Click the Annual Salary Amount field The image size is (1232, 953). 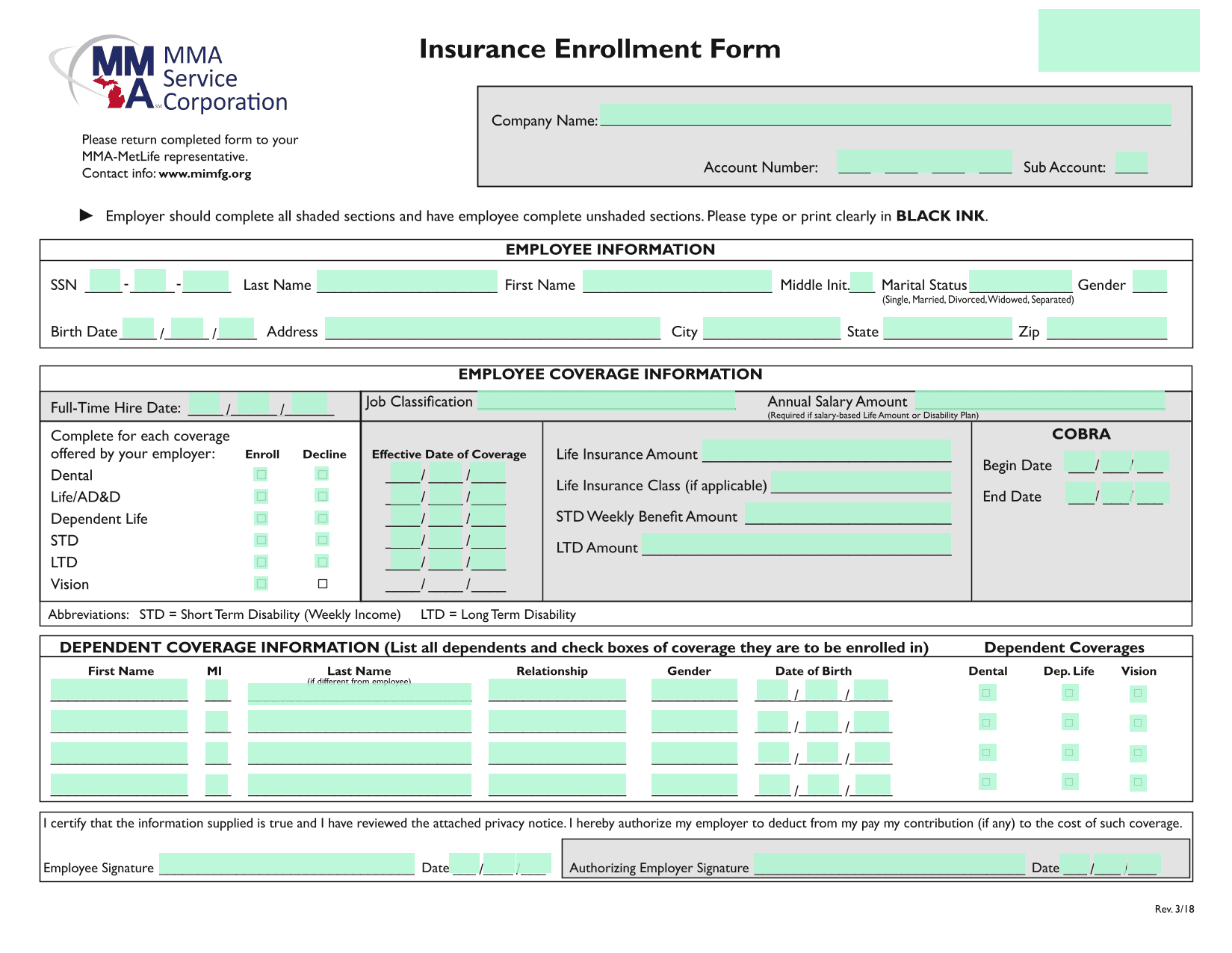[1040, 401]
